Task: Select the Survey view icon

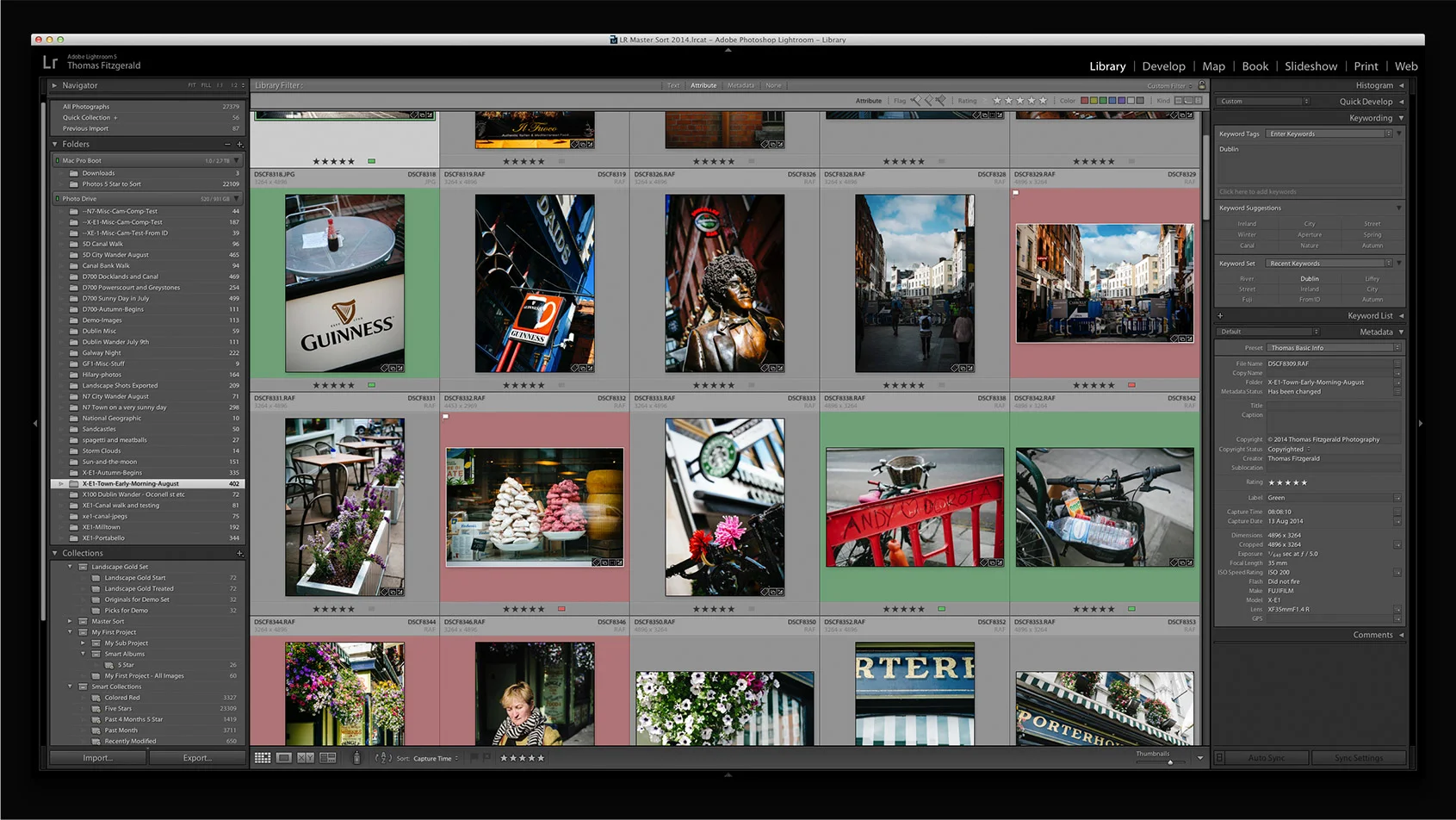Action: tap(328, 758)
